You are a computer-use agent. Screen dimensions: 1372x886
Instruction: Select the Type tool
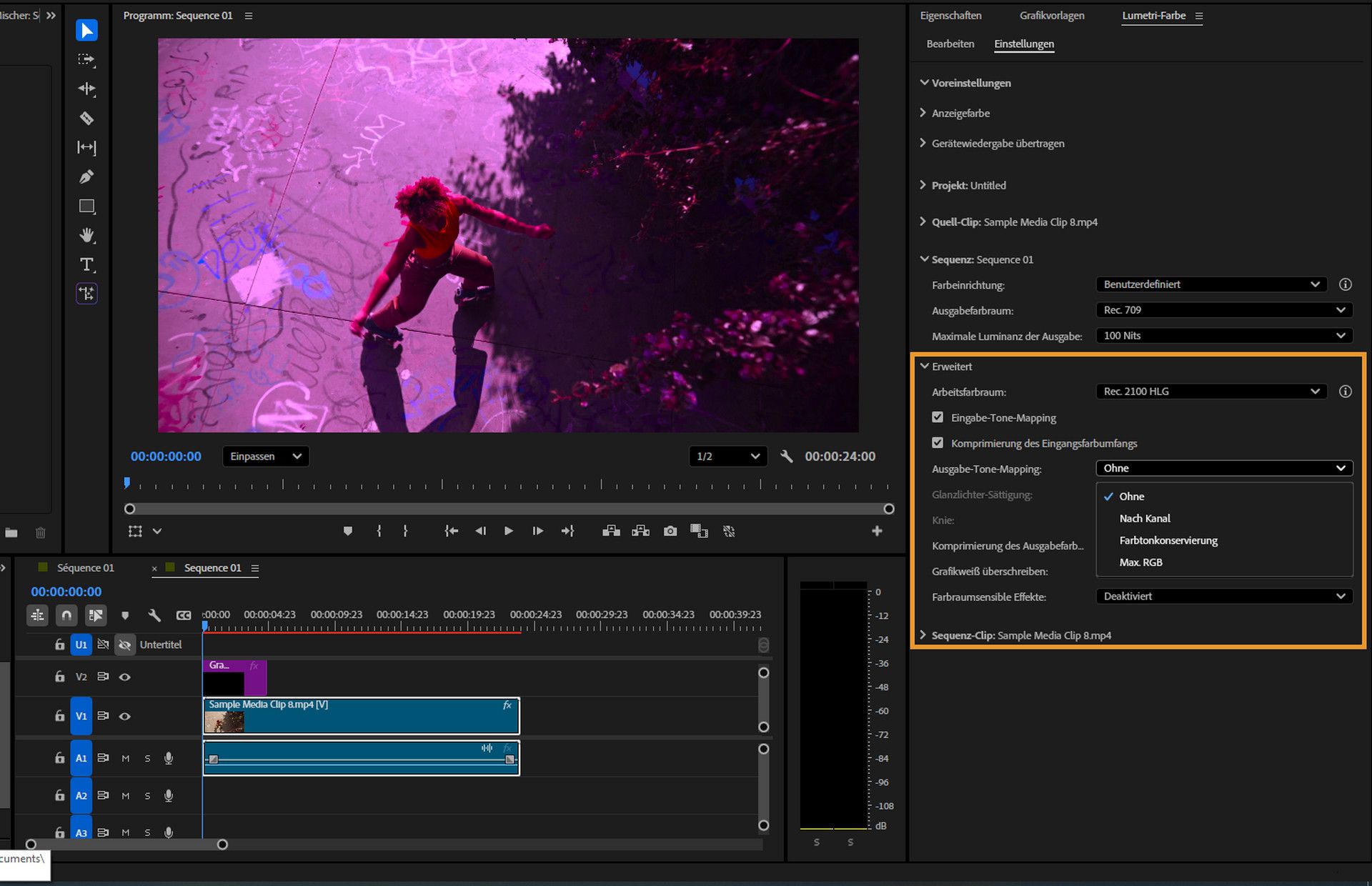coord(86,264)
